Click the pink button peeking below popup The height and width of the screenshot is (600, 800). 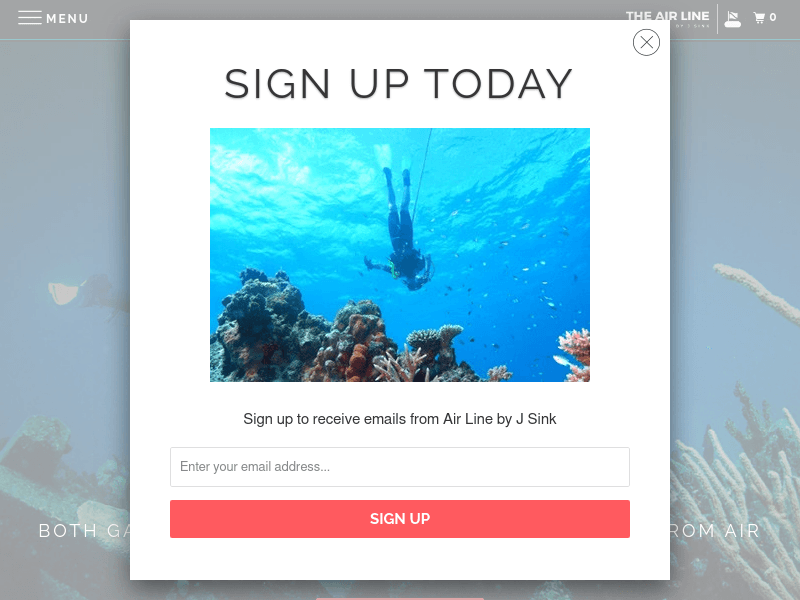(x=399, y=598)
